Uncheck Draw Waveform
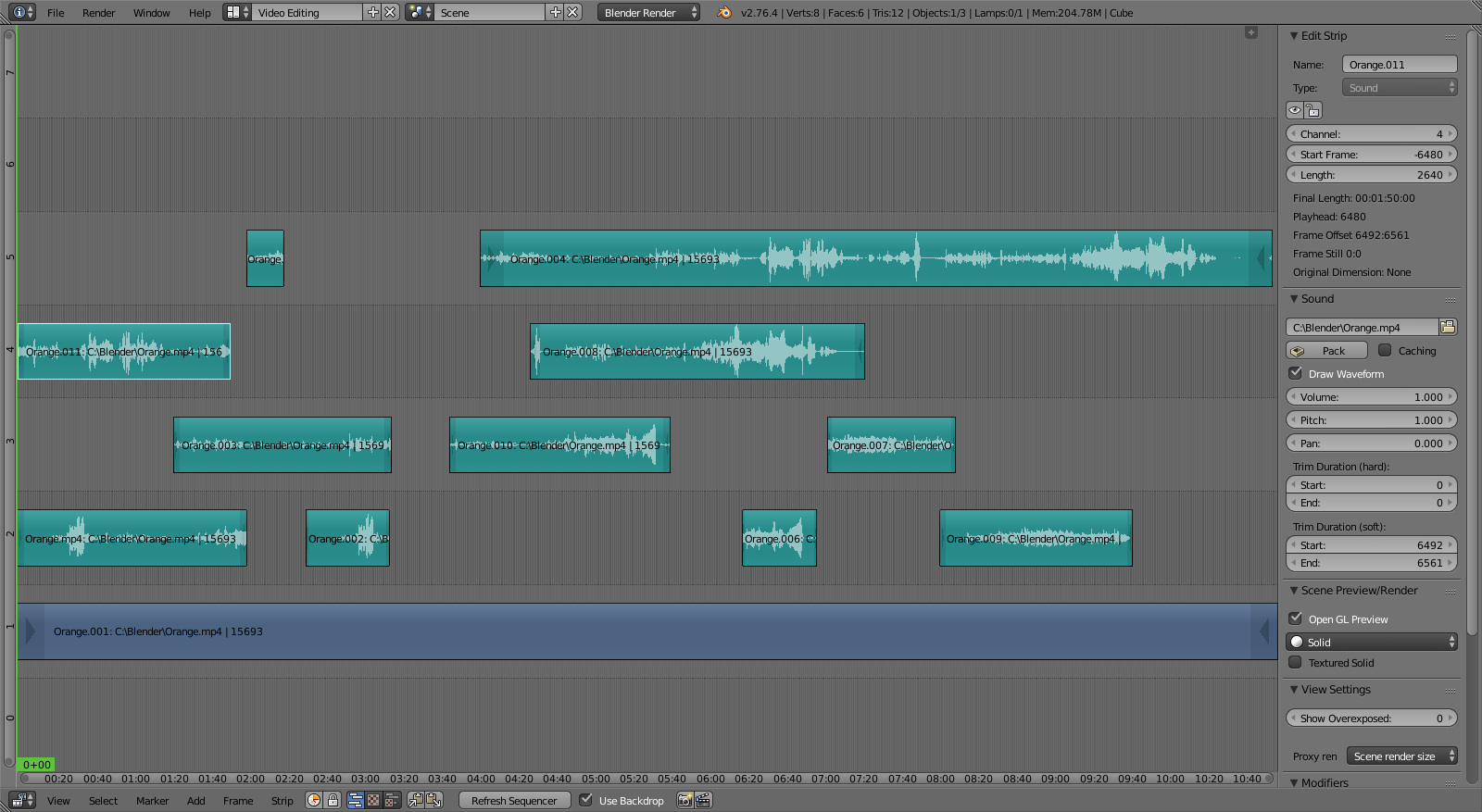The image size is (1482, 812). pos(1296,373)
